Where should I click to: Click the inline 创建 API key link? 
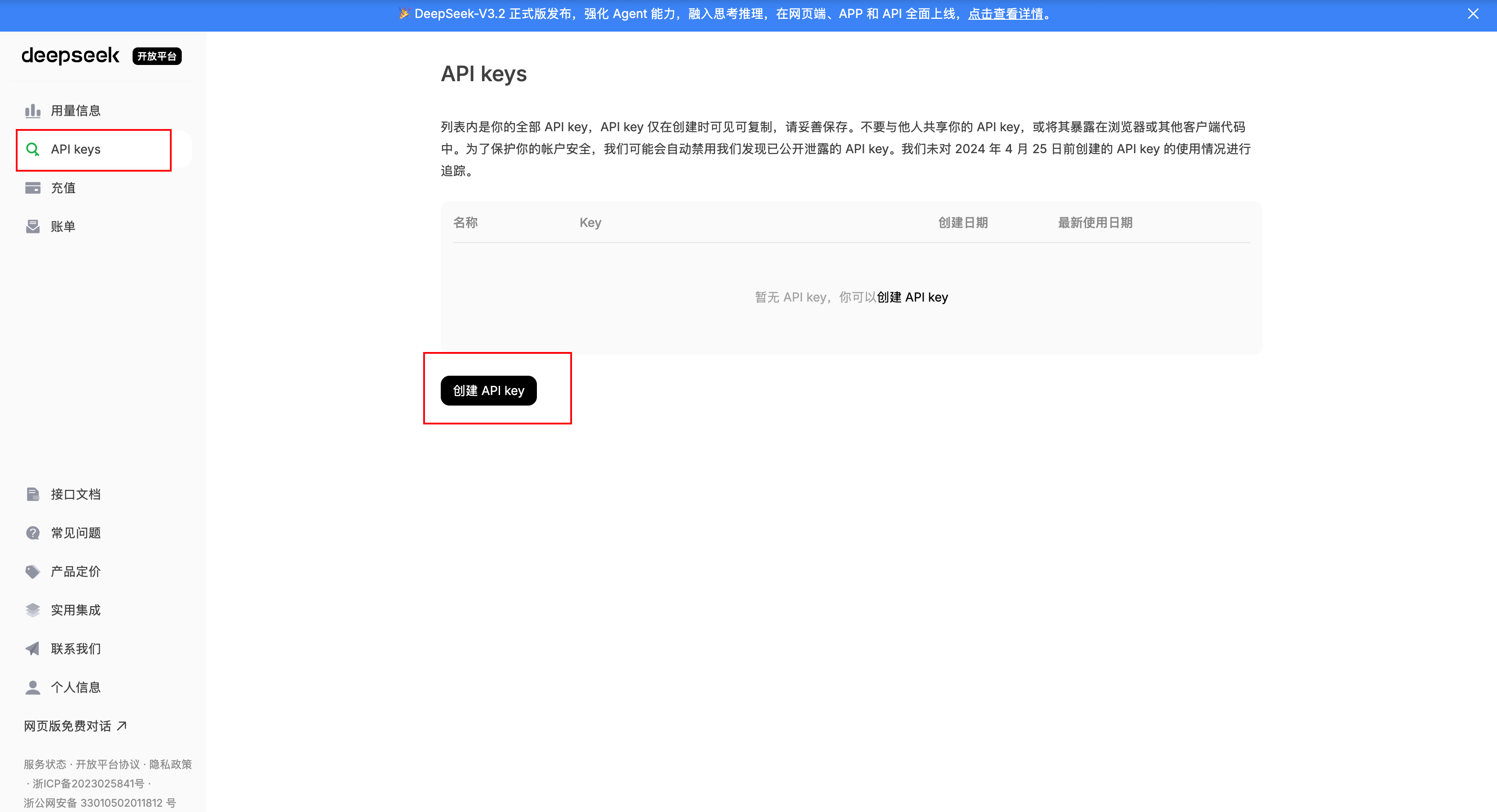click(912, 297)
